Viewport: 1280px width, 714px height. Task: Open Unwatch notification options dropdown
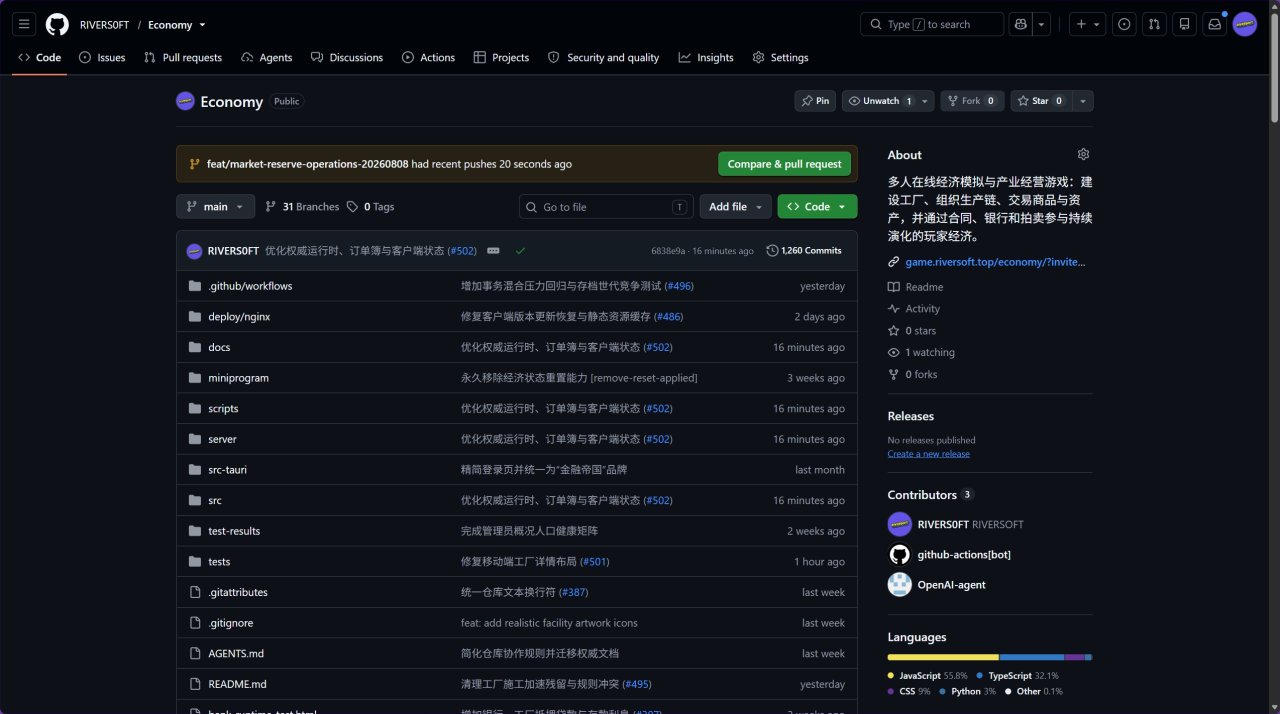click(x=925, y=101)
